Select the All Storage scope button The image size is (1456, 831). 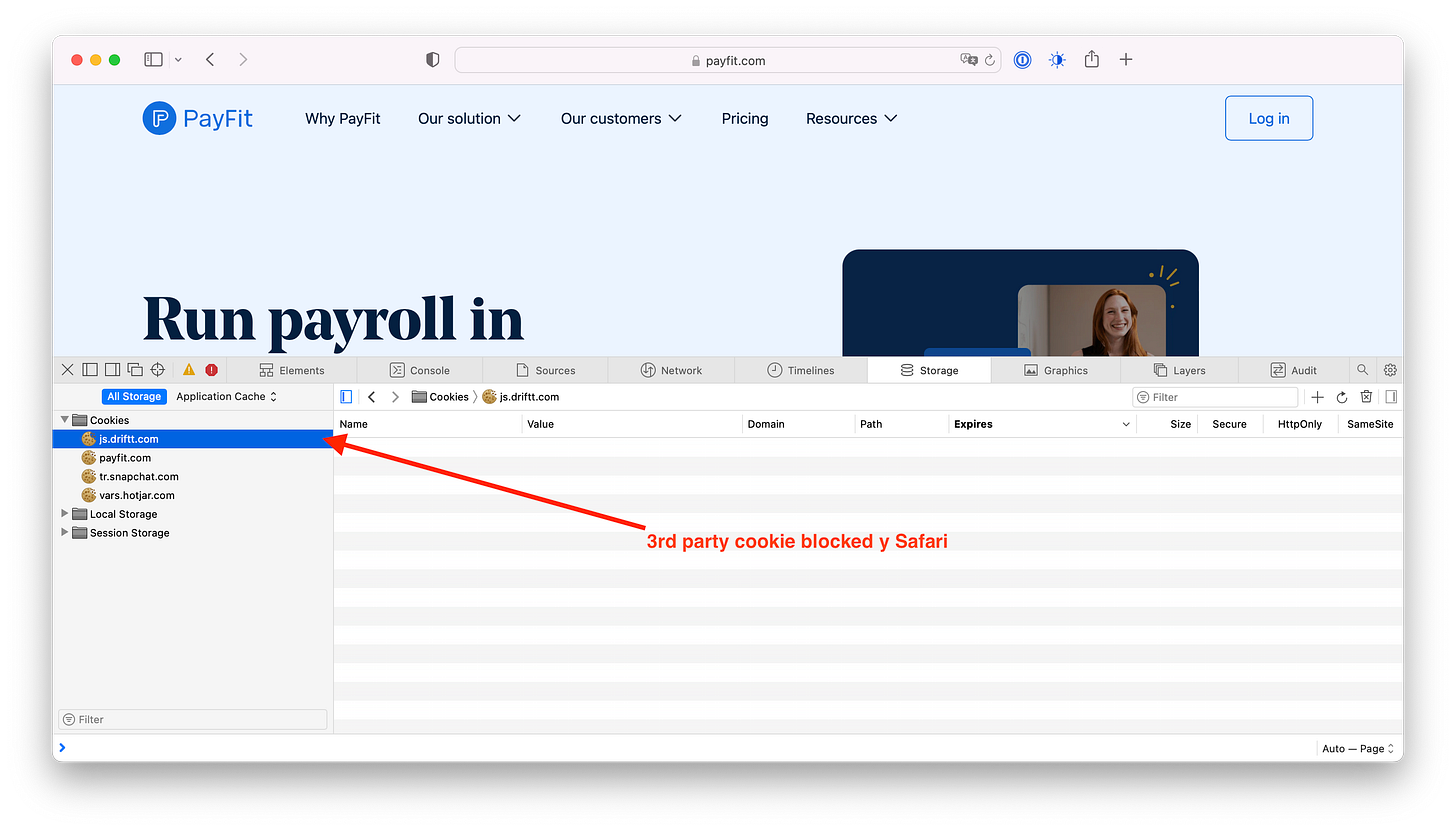point(134,397)
